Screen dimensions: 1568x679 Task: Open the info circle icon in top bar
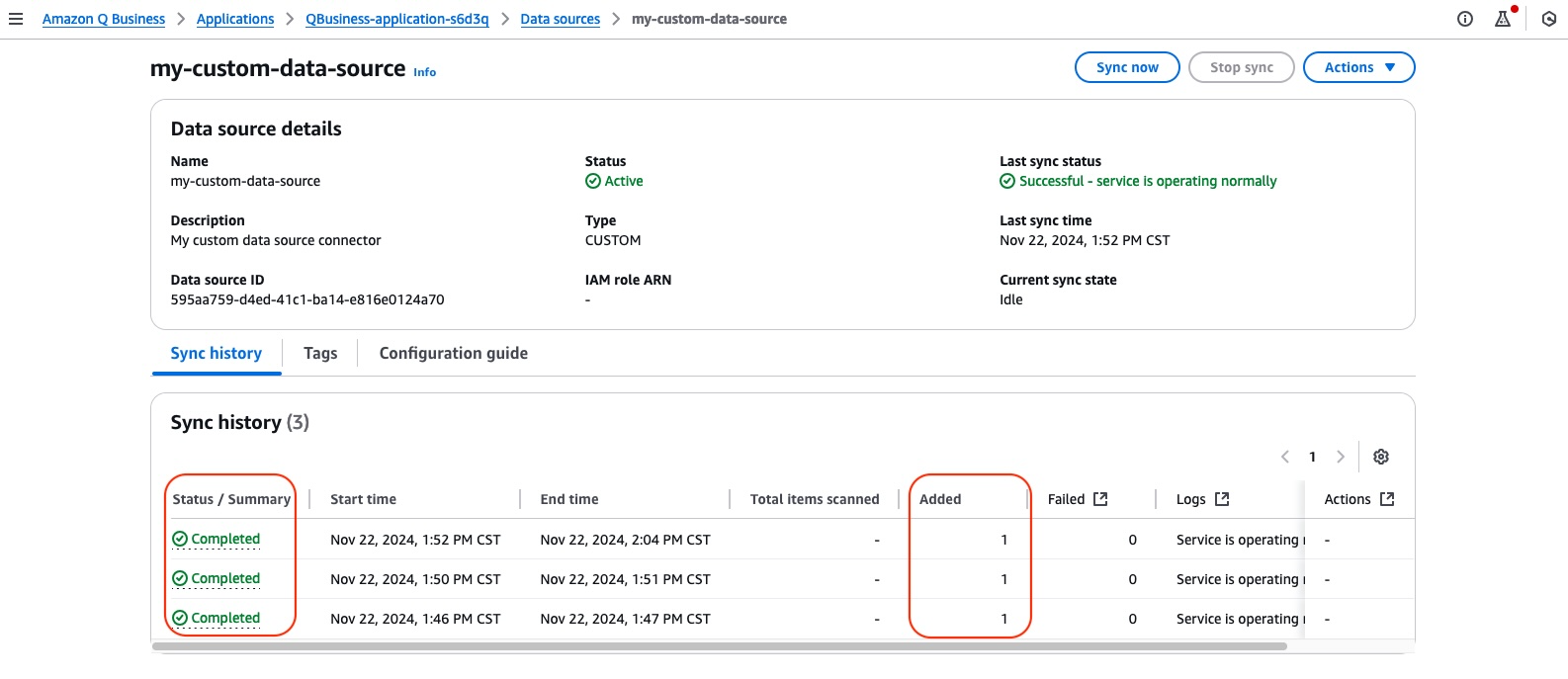point(1465,19)
